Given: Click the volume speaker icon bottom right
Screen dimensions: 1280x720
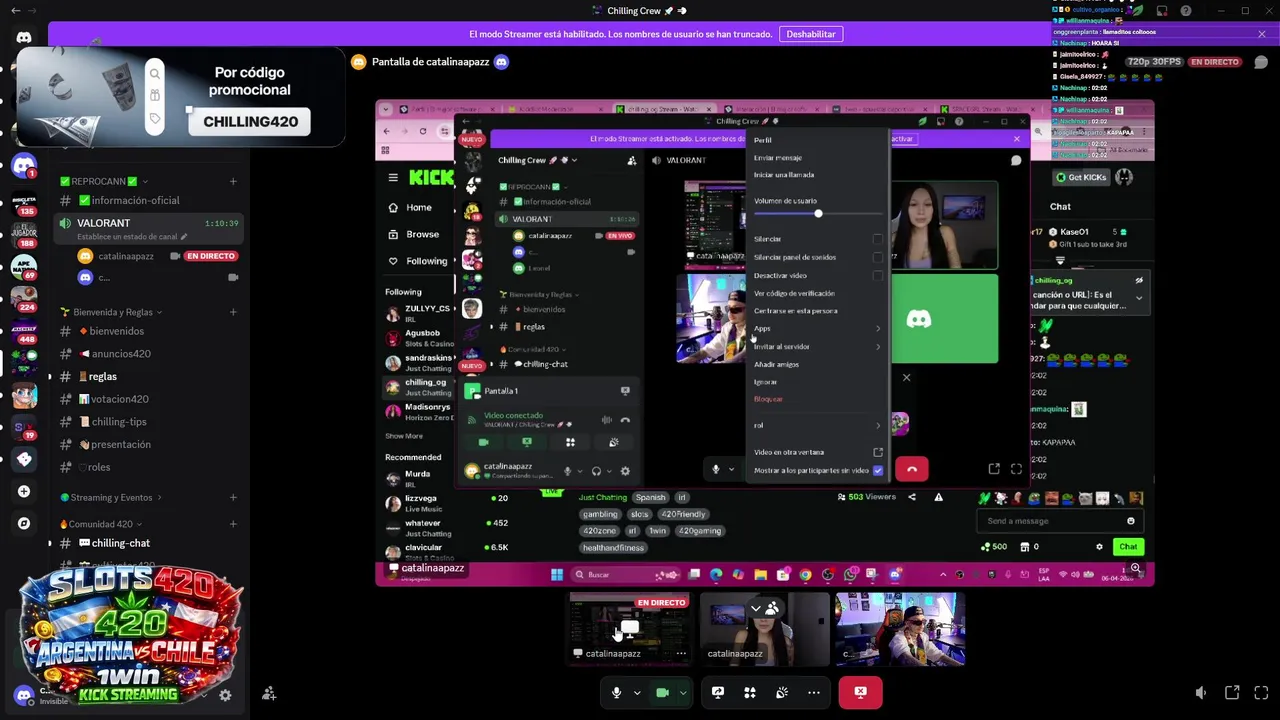Looking at the screenshot, I should point(1201,692).
